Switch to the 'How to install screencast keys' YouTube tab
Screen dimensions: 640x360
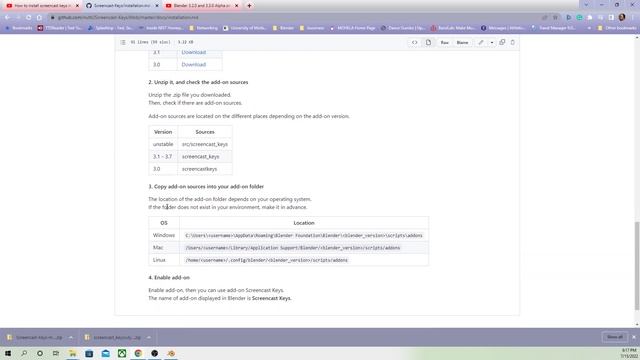tap(41, 6)
